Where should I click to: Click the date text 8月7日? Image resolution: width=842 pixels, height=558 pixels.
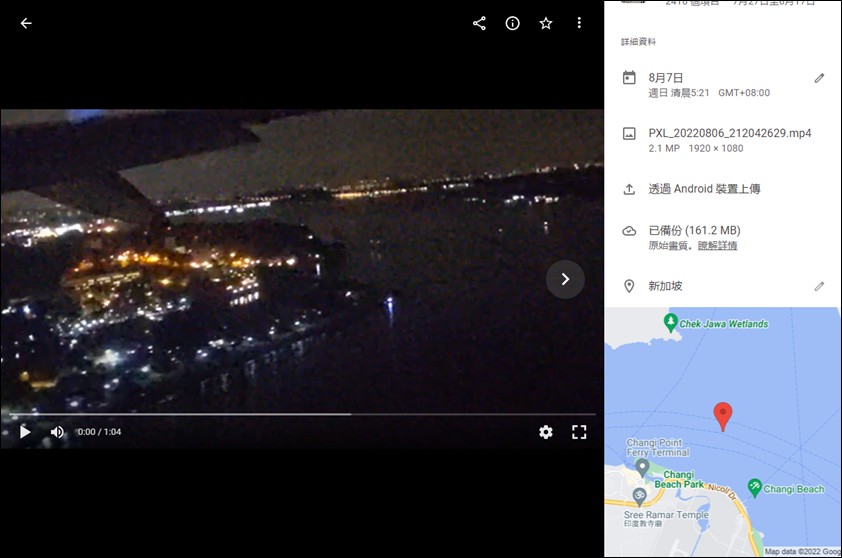click(665, 78)
